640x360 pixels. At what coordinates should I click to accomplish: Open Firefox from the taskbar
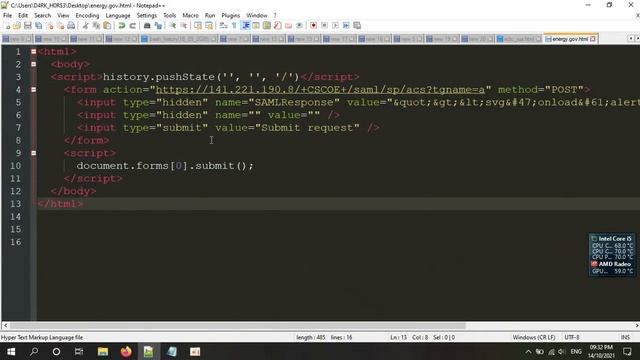(126, 351)
